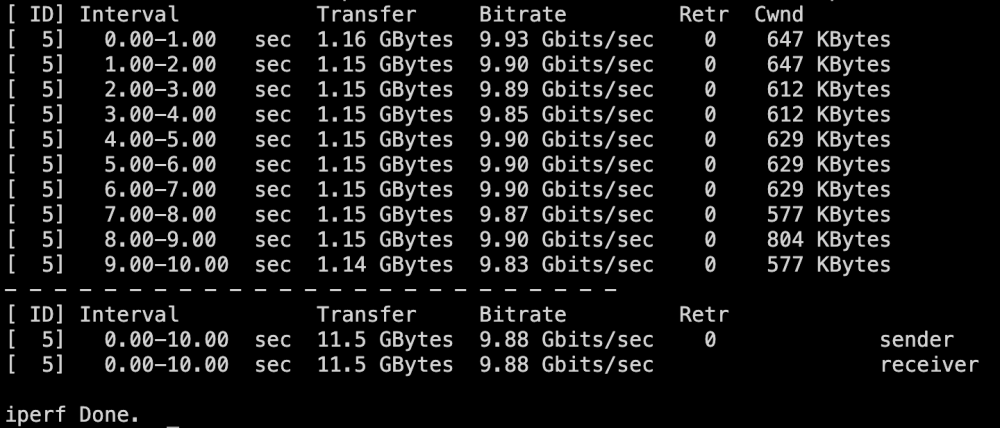The image size is (1000, 428).
Task: Click the second Retr column header
Action: (x=703, y=315)
